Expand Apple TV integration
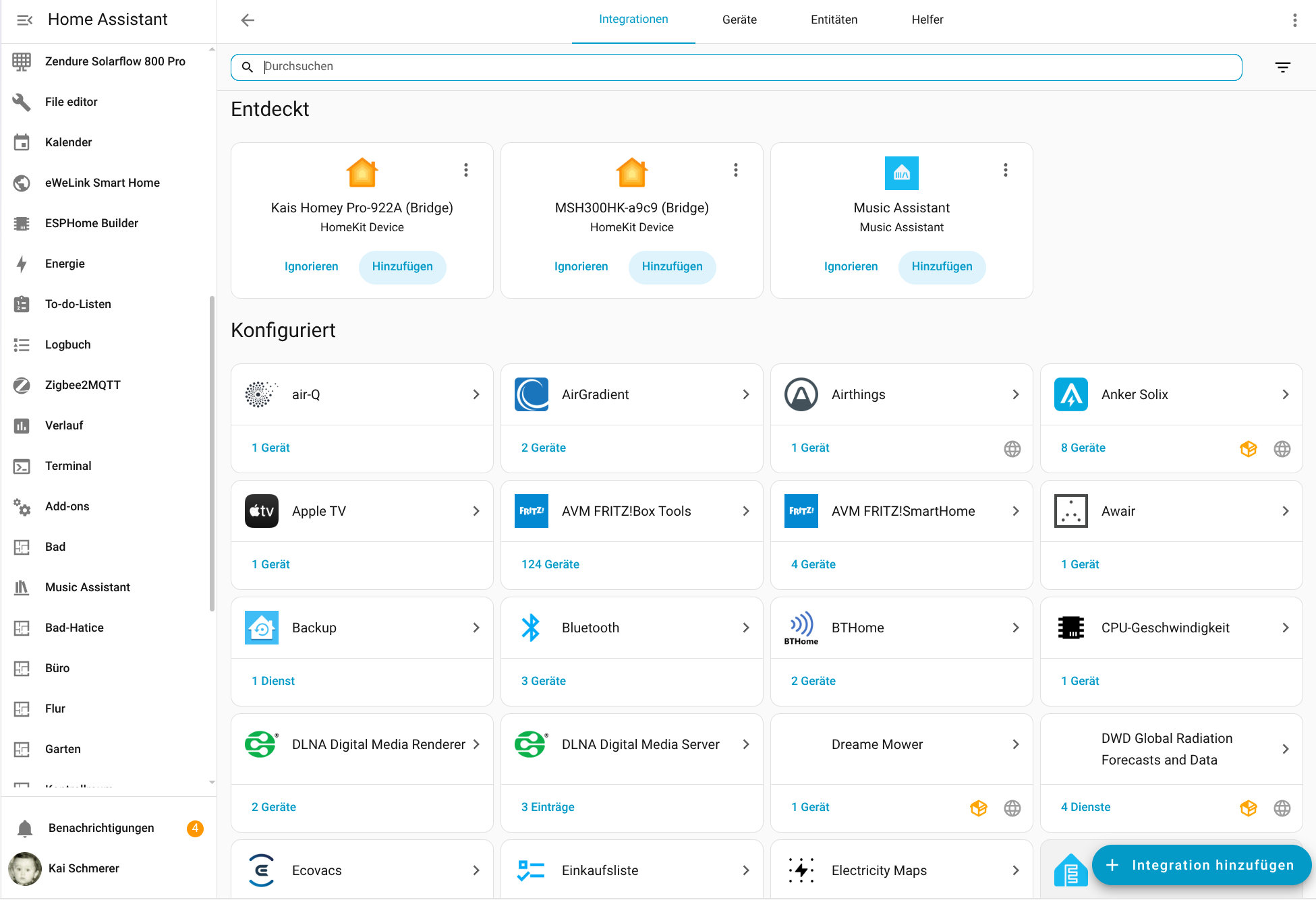Viewport: 1316px width, 900px height. [x=476, y=511]
